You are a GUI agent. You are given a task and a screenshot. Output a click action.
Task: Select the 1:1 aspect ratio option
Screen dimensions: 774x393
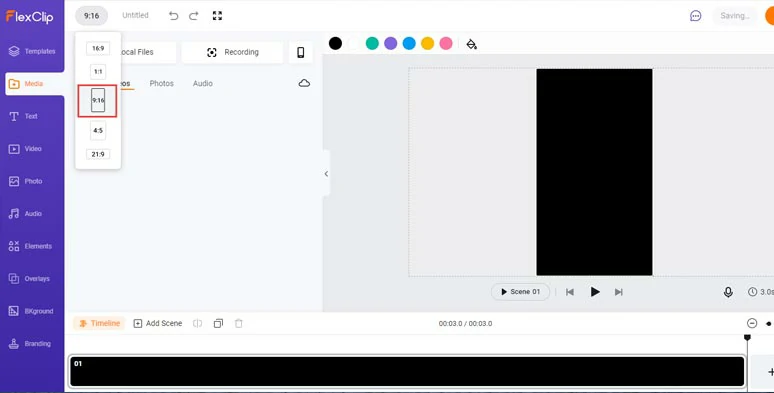point(98,72)
